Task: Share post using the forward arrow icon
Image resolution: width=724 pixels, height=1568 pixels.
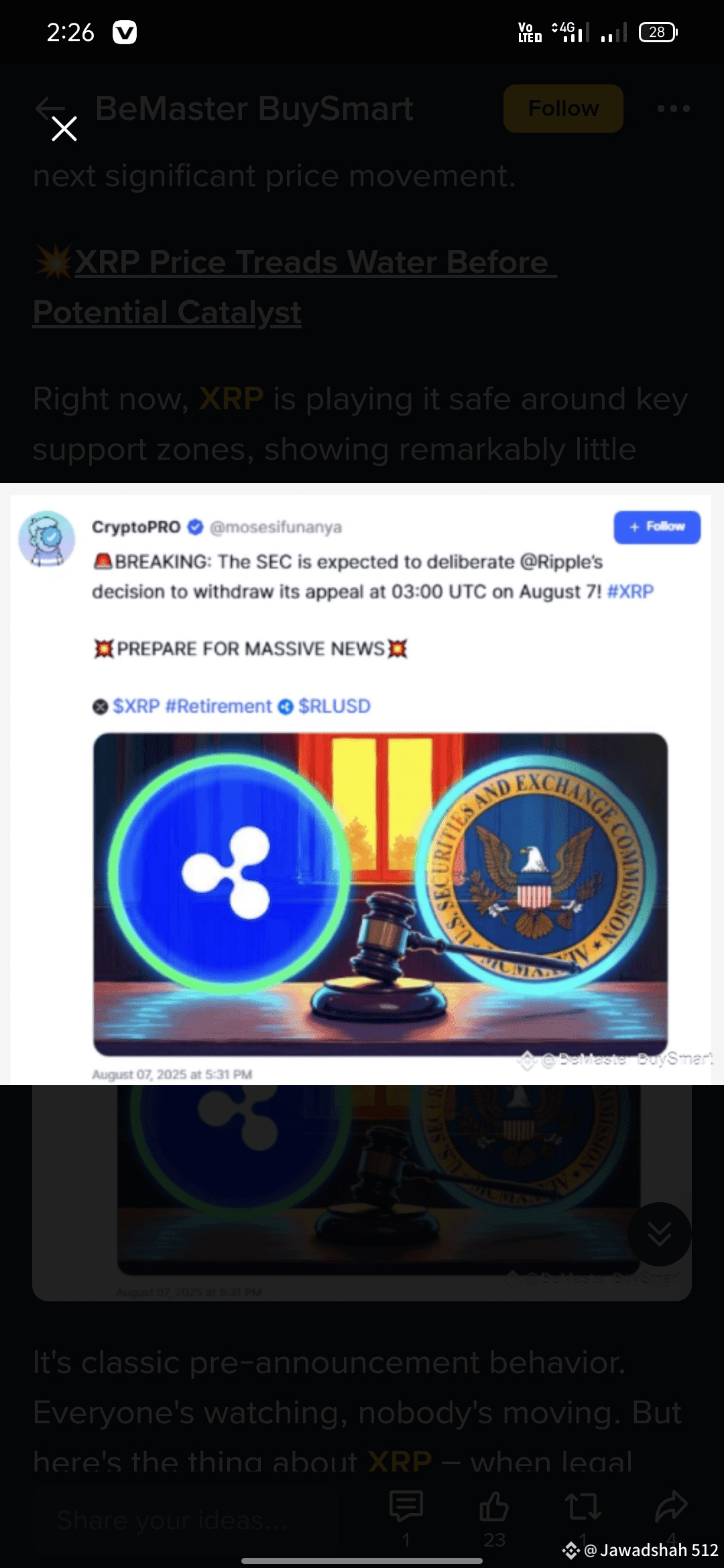Action: (x=671, y=1506)
